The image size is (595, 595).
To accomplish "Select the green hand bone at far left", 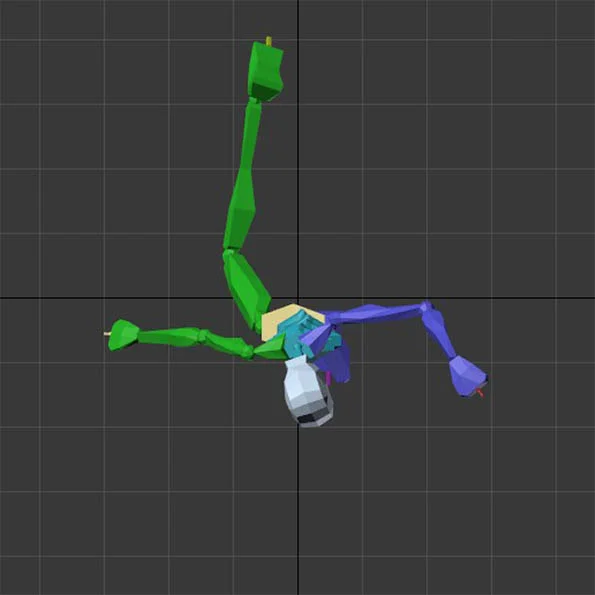I will click(x=124, y=335).
